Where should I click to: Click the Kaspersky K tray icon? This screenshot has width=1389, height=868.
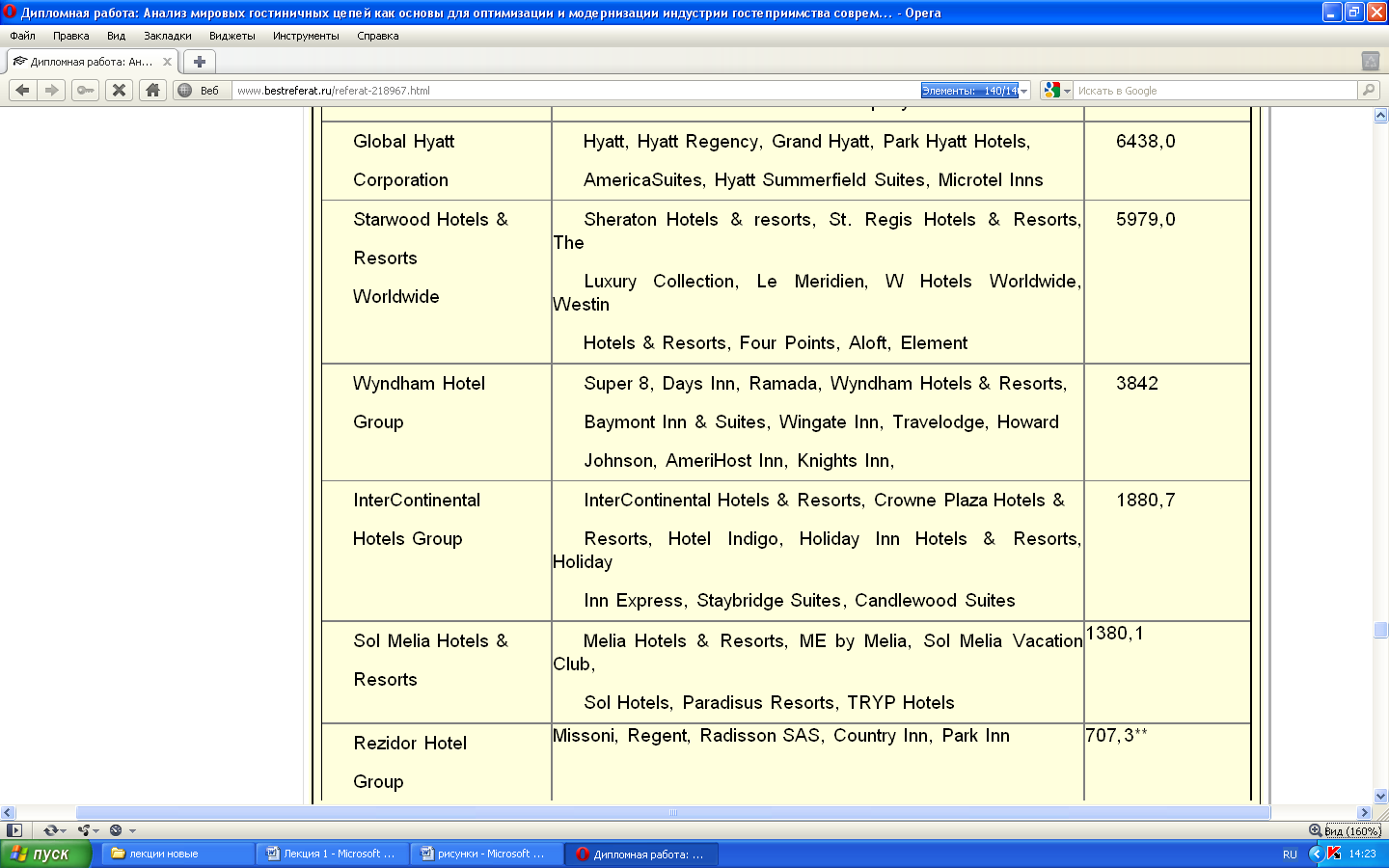[x=1334, y=854]
